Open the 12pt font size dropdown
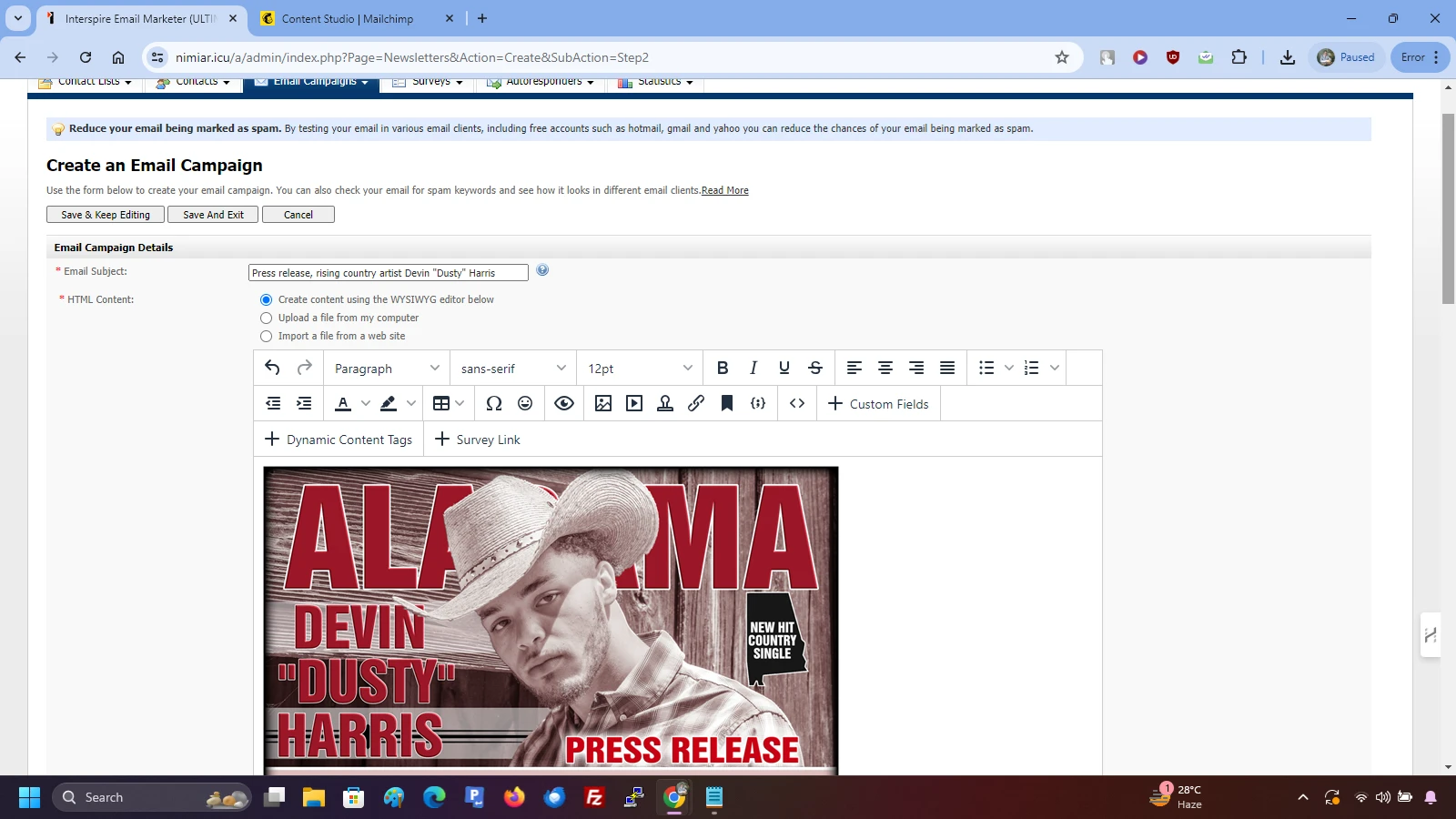Image resolution: width=1456 pixels, height=819 pixels. click(640, 369)
